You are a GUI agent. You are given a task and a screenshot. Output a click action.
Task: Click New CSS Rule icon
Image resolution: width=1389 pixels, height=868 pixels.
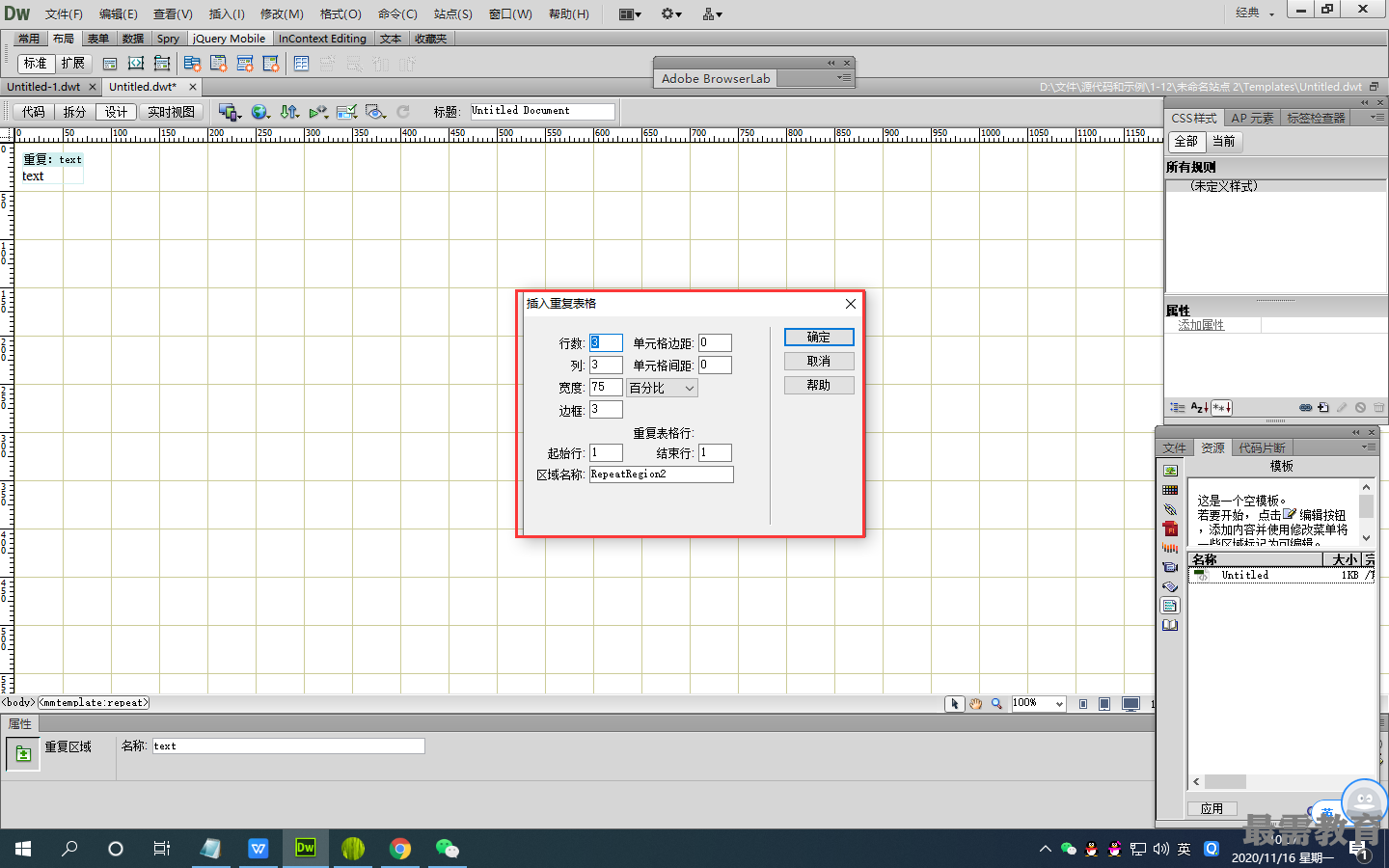tap(1323, 408)
